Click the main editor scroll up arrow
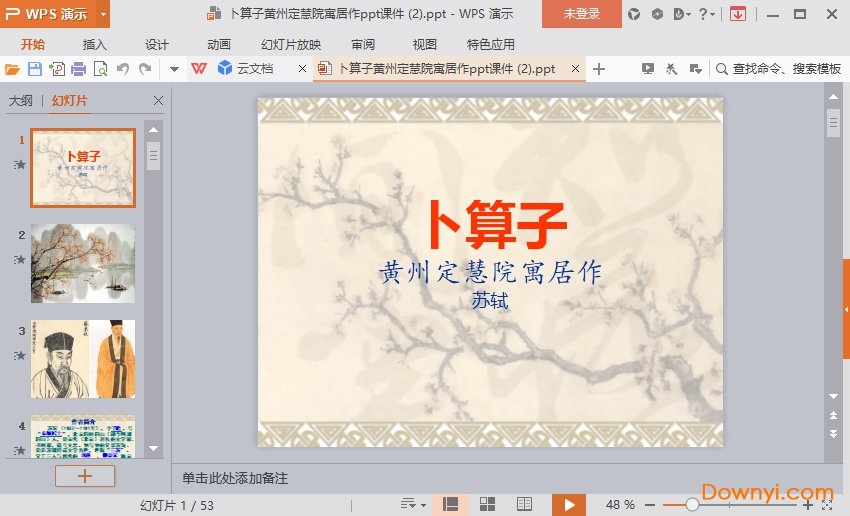This screenshot has width=850, height=516. click(x=833, y=96)
